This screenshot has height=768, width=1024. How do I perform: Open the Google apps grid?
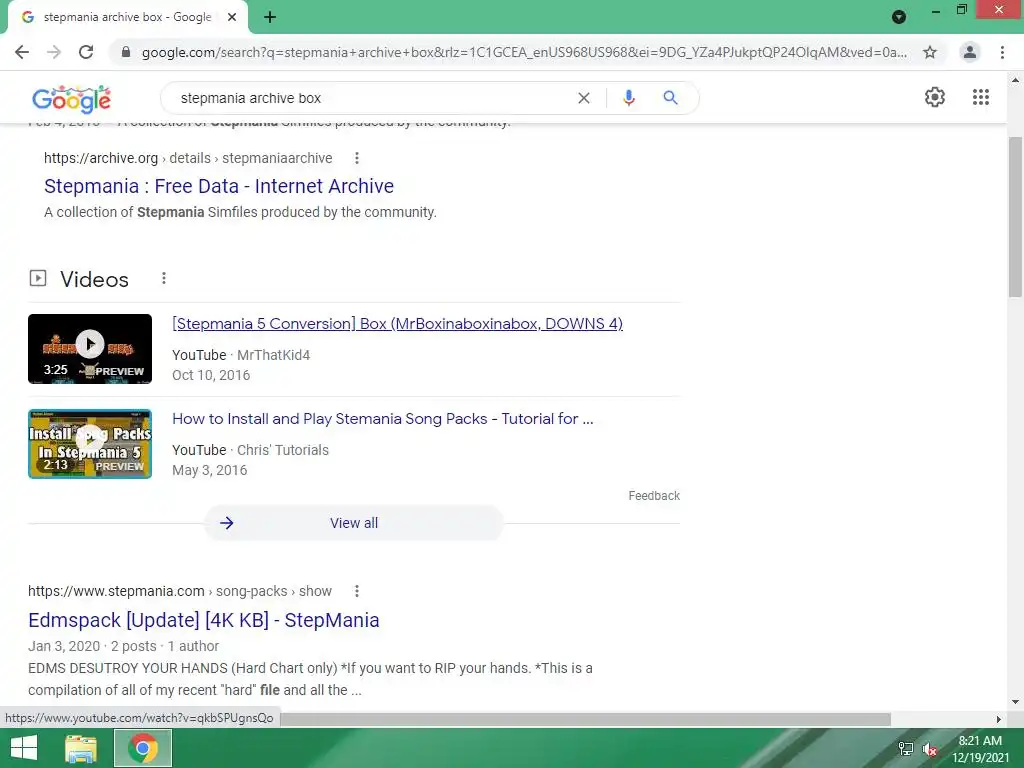980,97
